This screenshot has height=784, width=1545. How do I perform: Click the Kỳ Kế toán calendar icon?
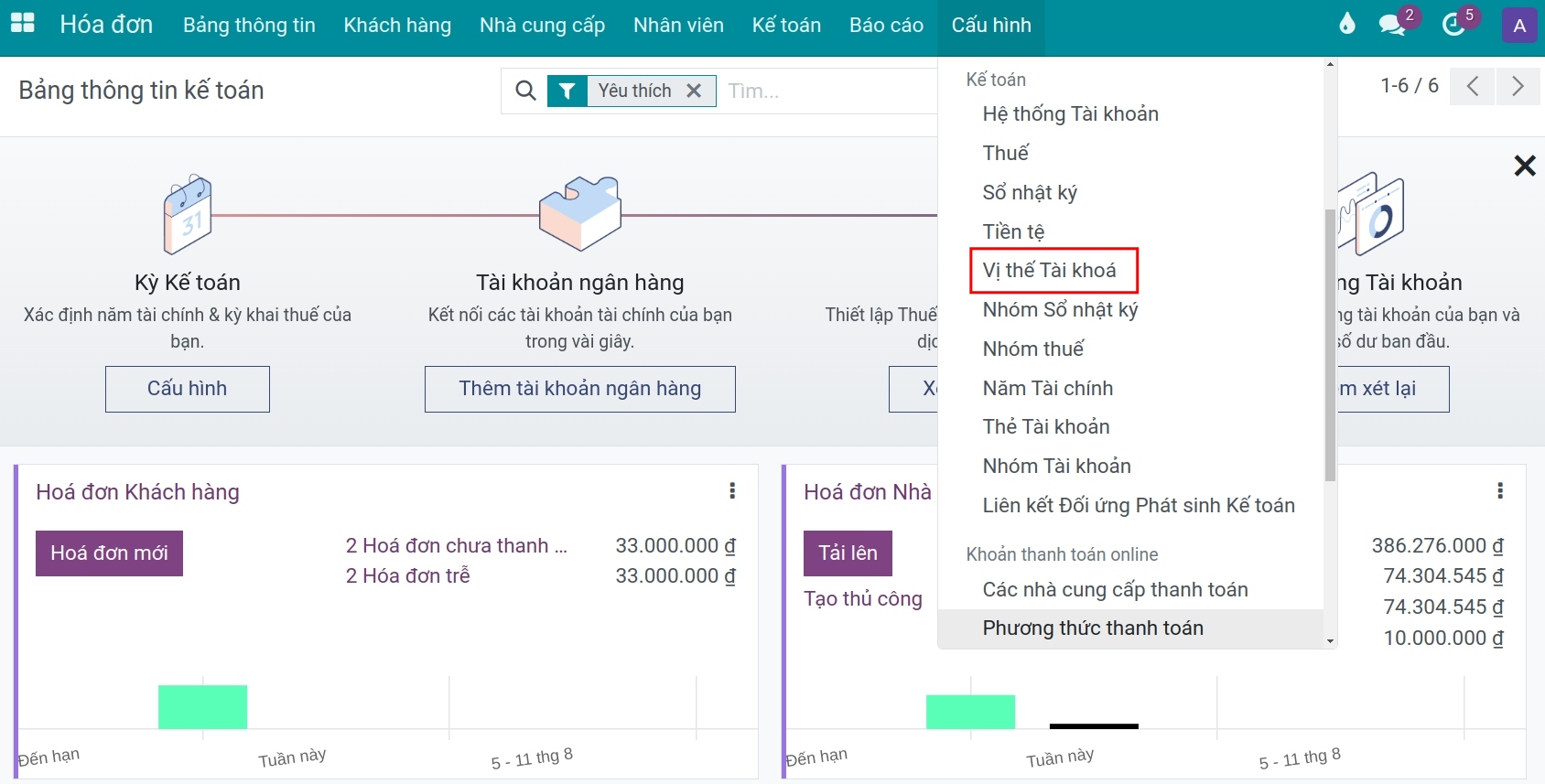[x=188, y=215]
